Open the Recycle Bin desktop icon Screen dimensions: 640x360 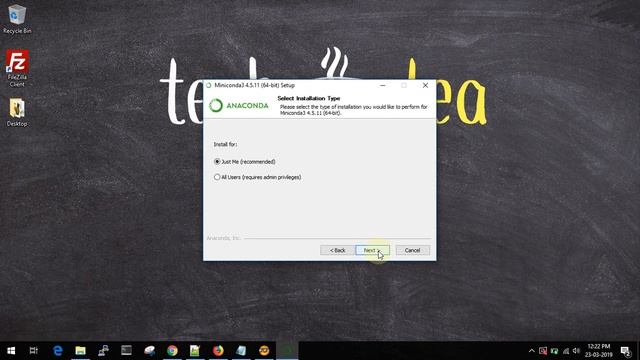17,19
